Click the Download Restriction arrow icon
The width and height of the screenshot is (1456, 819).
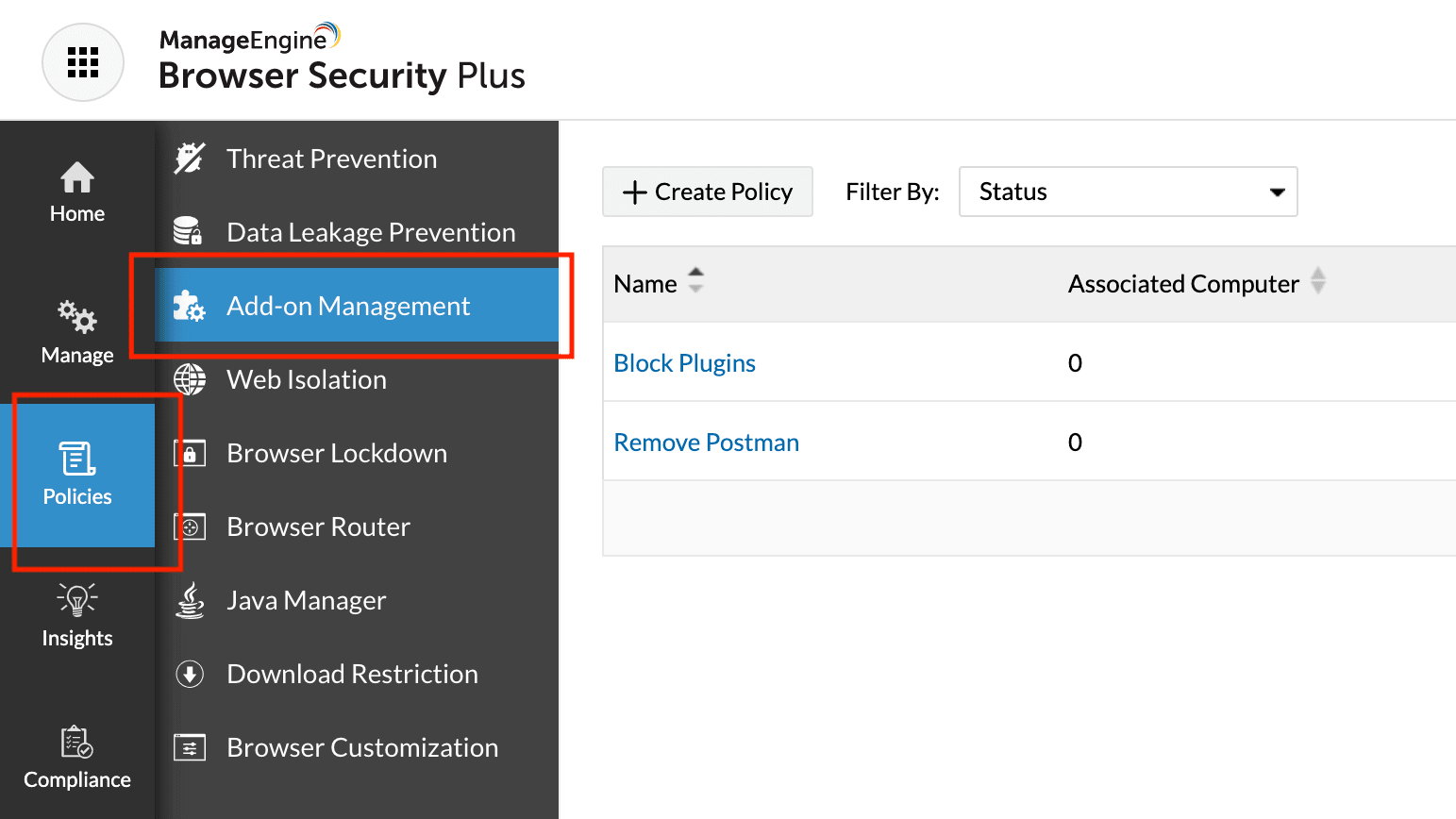[x=190, y=674]
